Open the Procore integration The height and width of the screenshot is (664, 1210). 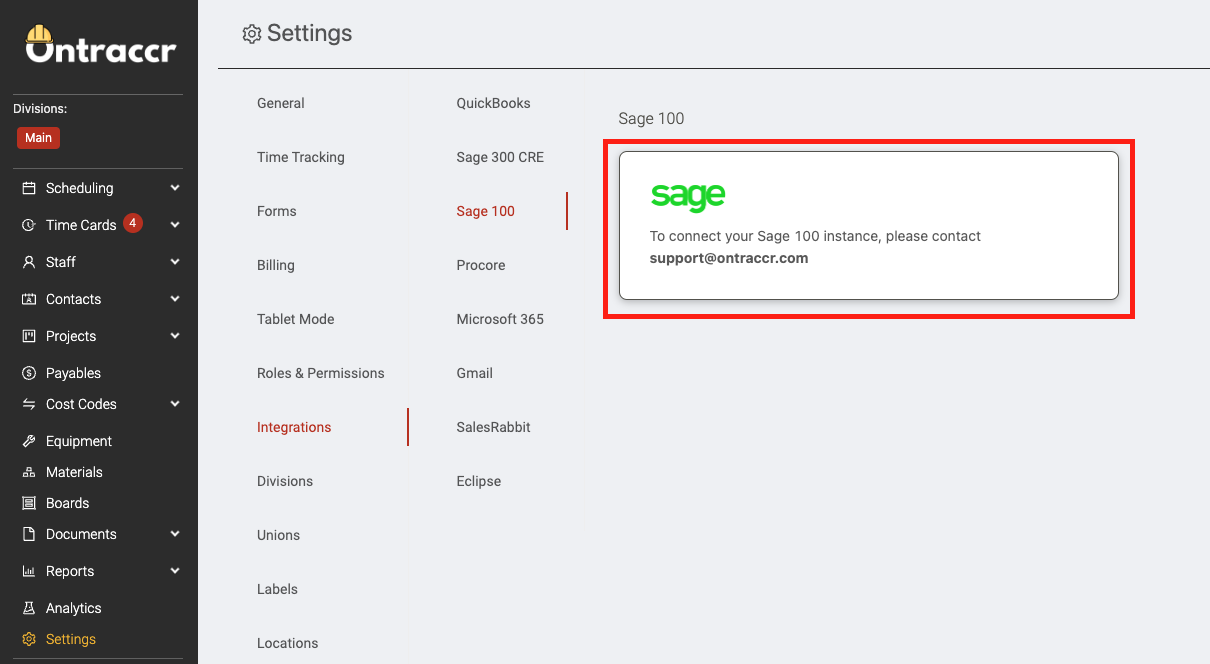point(481,265)
